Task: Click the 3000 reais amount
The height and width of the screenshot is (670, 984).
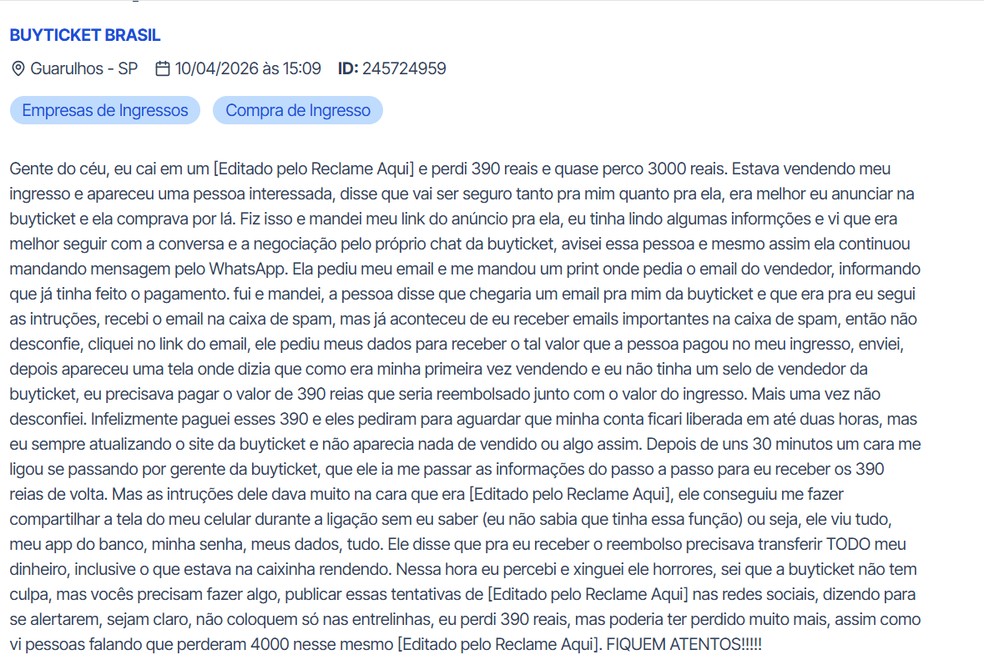Action: pyautogui.click(x=687, y=169)
